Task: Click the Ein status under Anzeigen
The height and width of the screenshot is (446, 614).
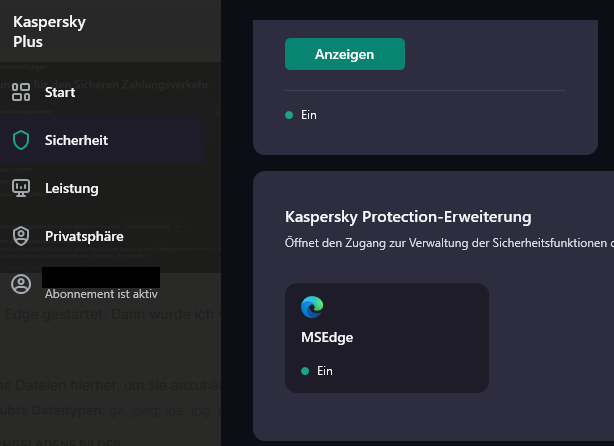Action: pyautogui.click(x=309, y=115)
